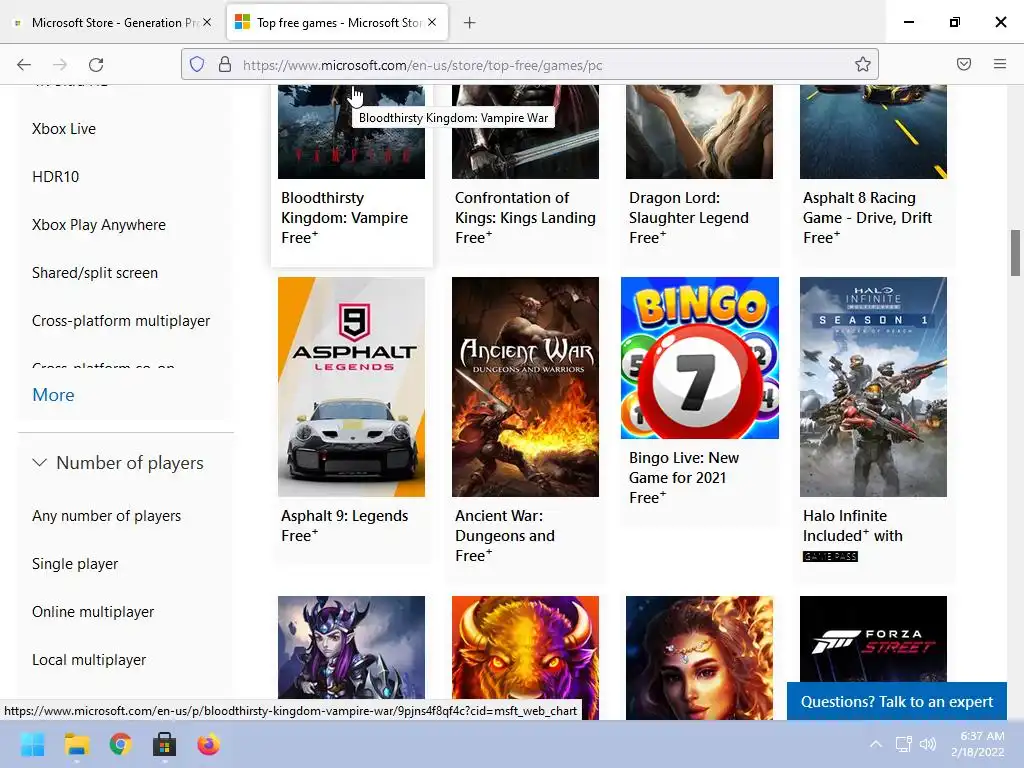Open Asphalt 9: Legends title link

tap(344, 516)
